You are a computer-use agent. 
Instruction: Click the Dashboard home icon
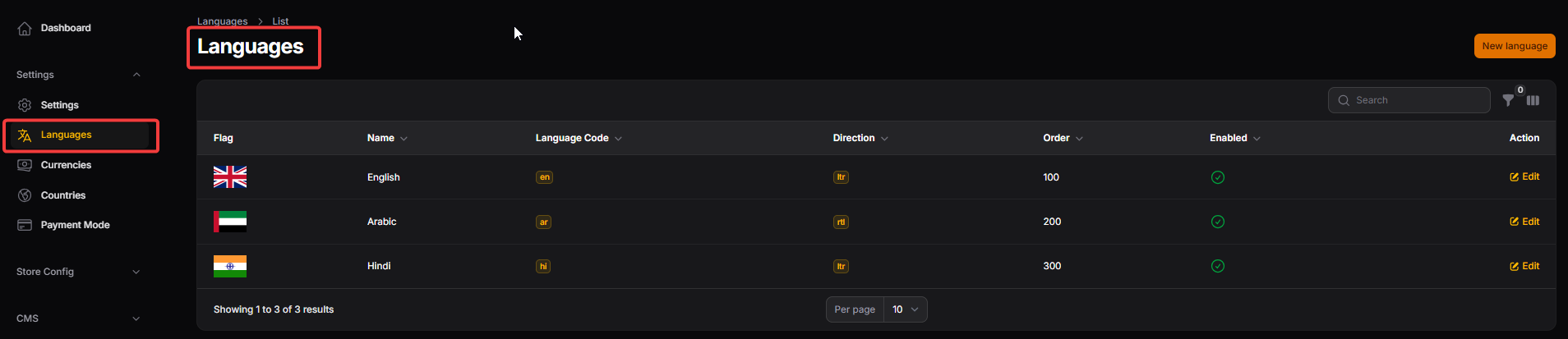coord(25,29)
